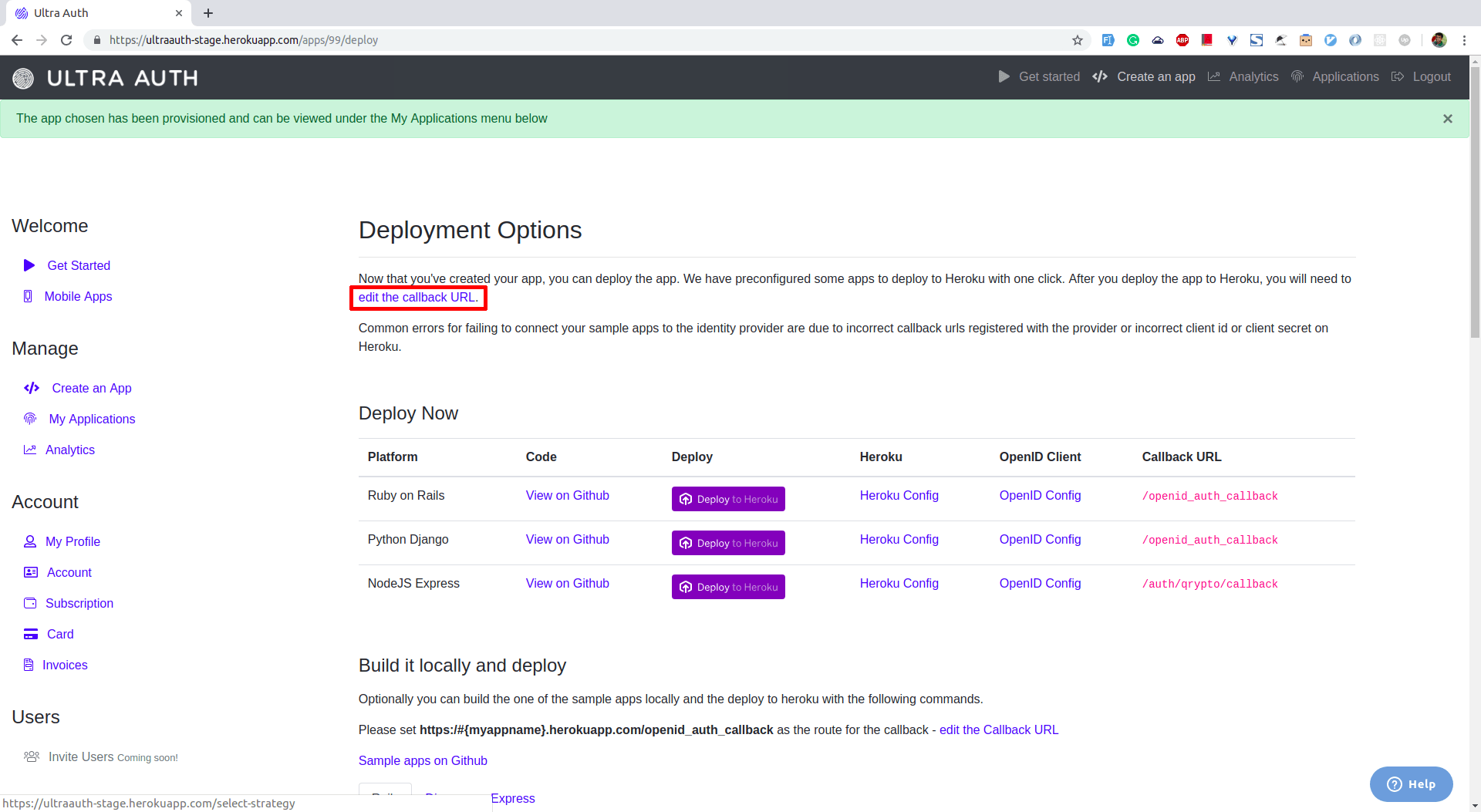Viewport: 1481px width, 812px height.
Task: Click the Invoices document icon in the sidebar
Action: (30, 665)
